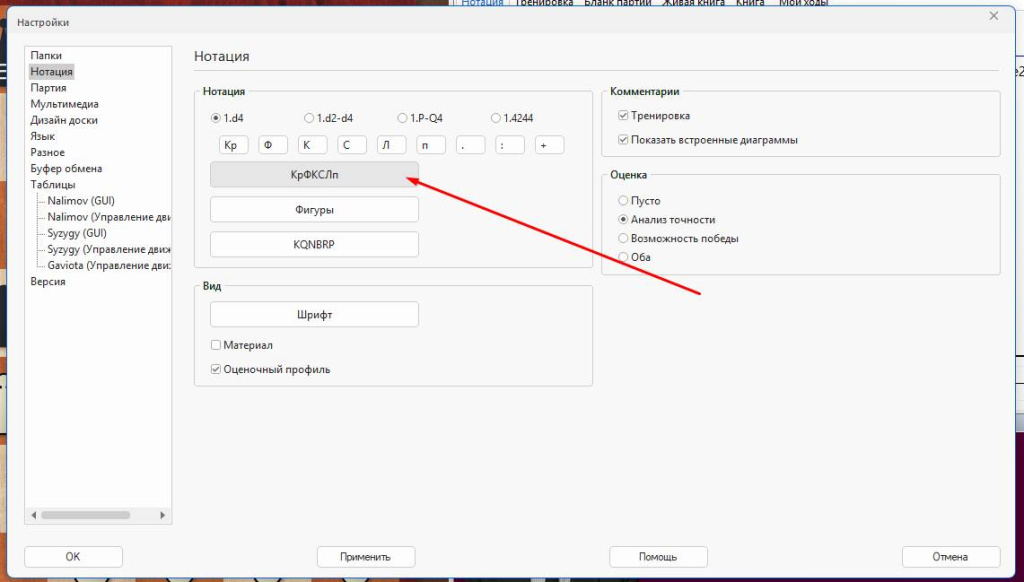Open the Шрифт font selector
The width and height of the screenshot is (1024, 582).
click(x=313, y=313)
